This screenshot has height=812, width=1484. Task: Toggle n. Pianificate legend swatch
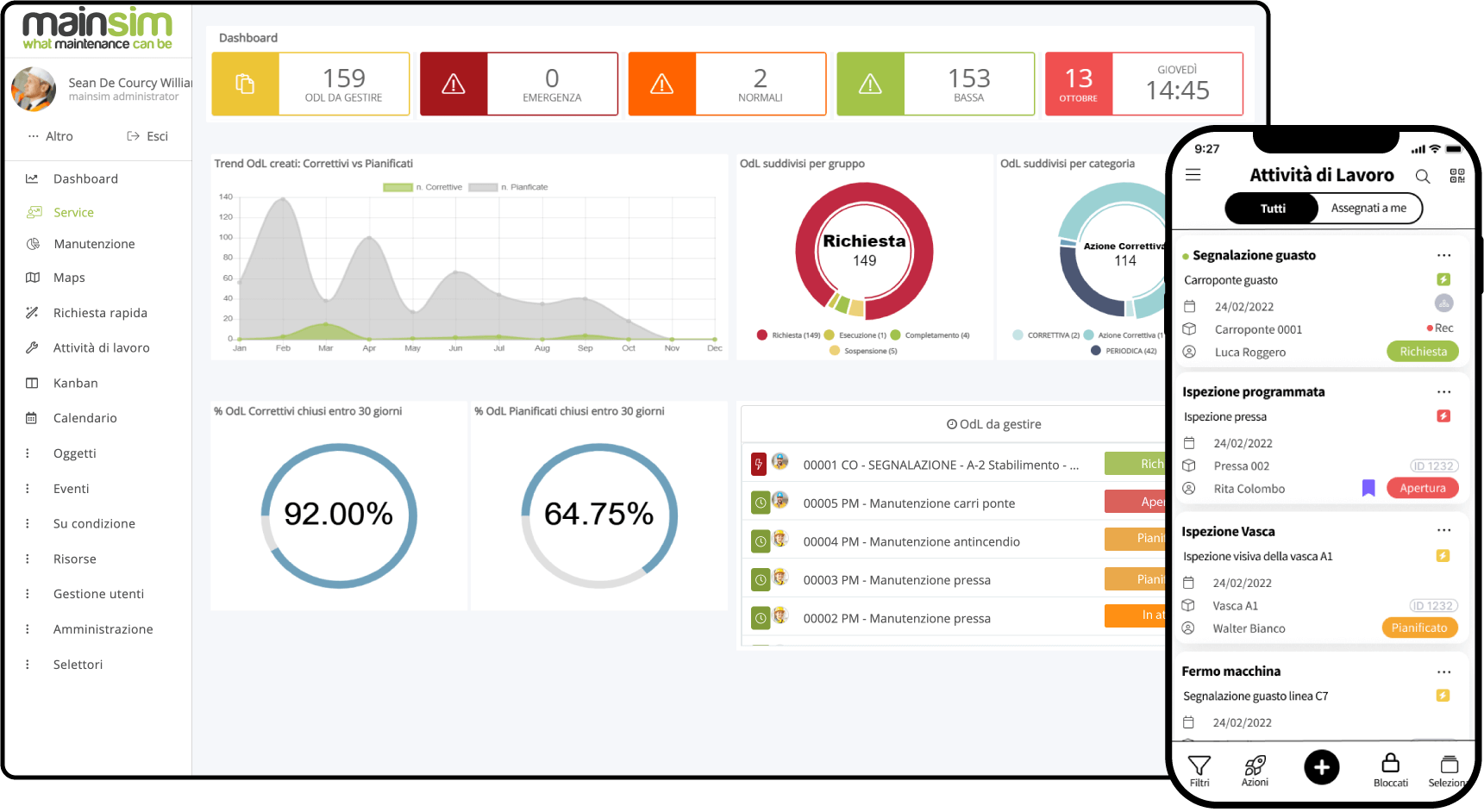point(483,187)
